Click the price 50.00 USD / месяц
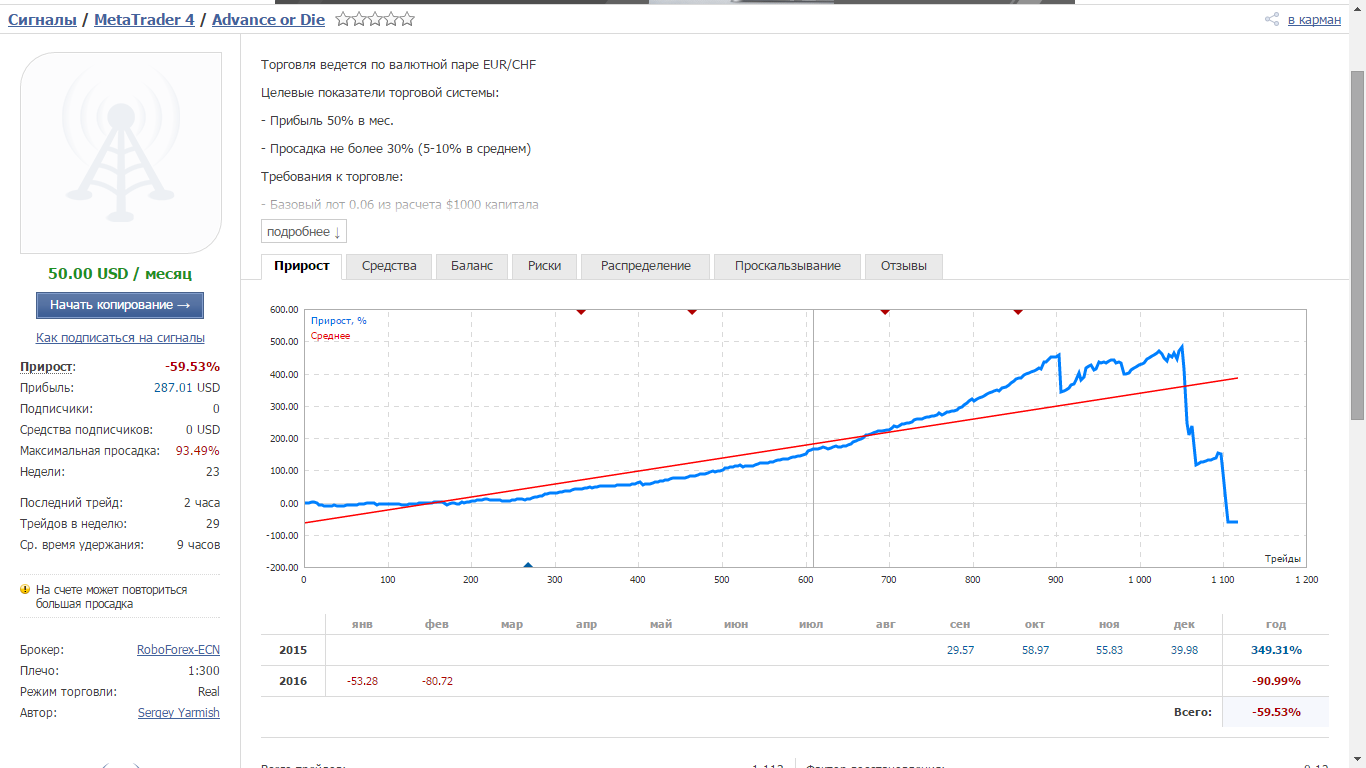 [x=120, y=274]
